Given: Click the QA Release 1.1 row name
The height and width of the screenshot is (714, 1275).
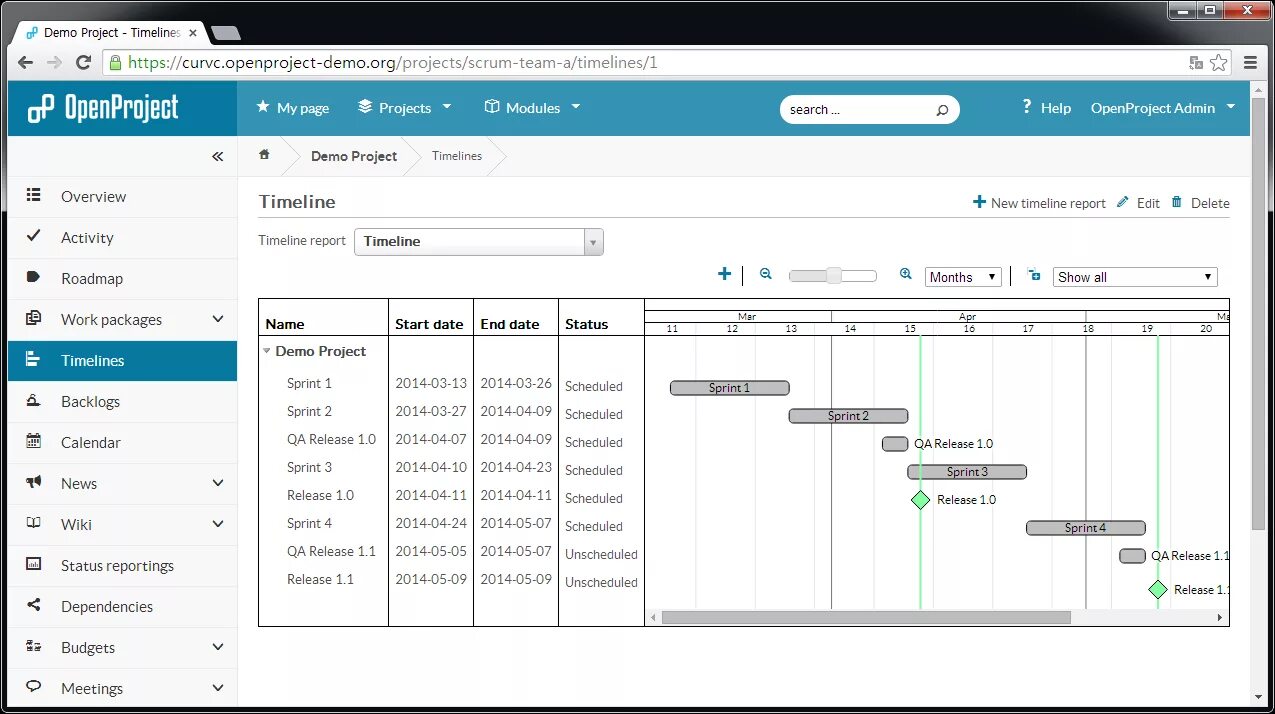Looking at the screenshot, I should (x=331, y=551).
